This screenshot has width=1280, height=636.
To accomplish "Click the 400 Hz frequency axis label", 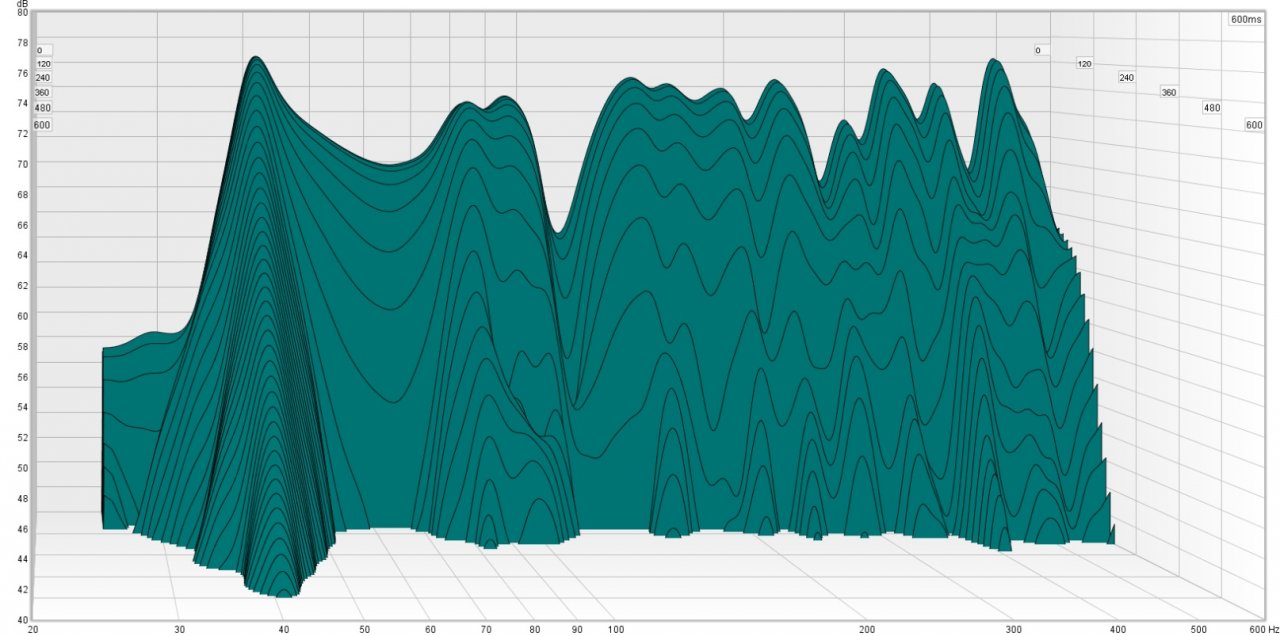I will [x=1118, y=630].
